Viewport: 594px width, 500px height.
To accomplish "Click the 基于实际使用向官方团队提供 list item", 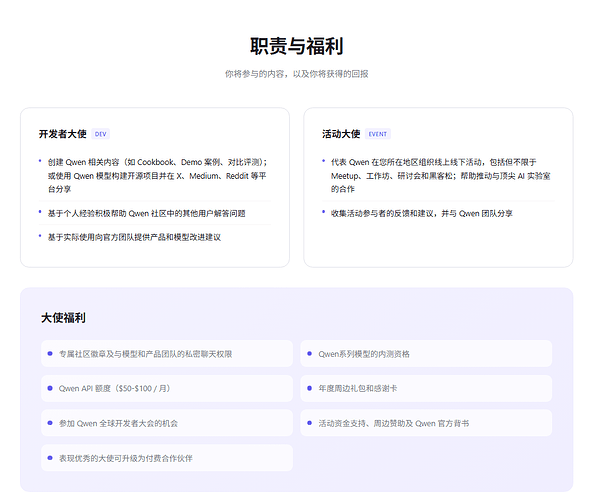I will [134, 237].
